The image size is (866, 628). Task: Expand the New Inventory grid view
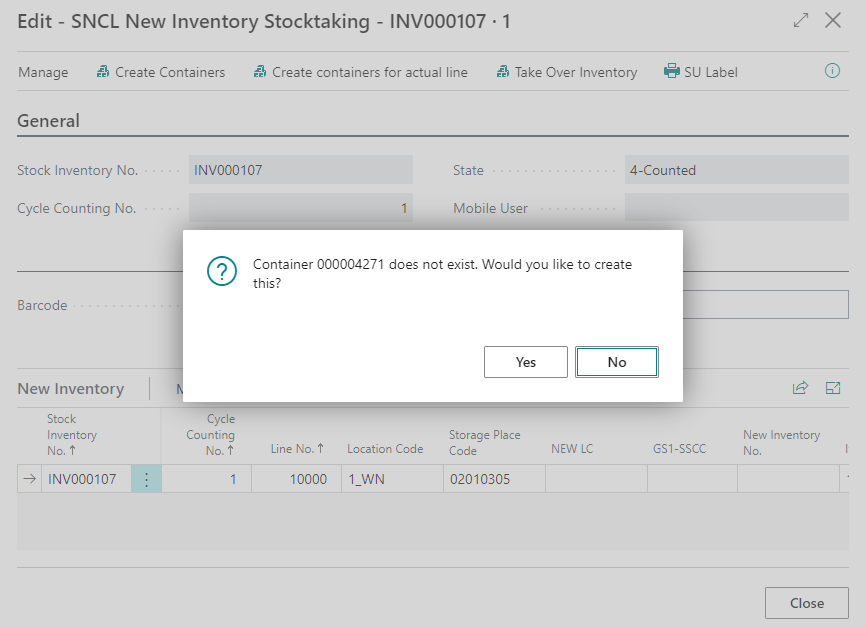833,388
